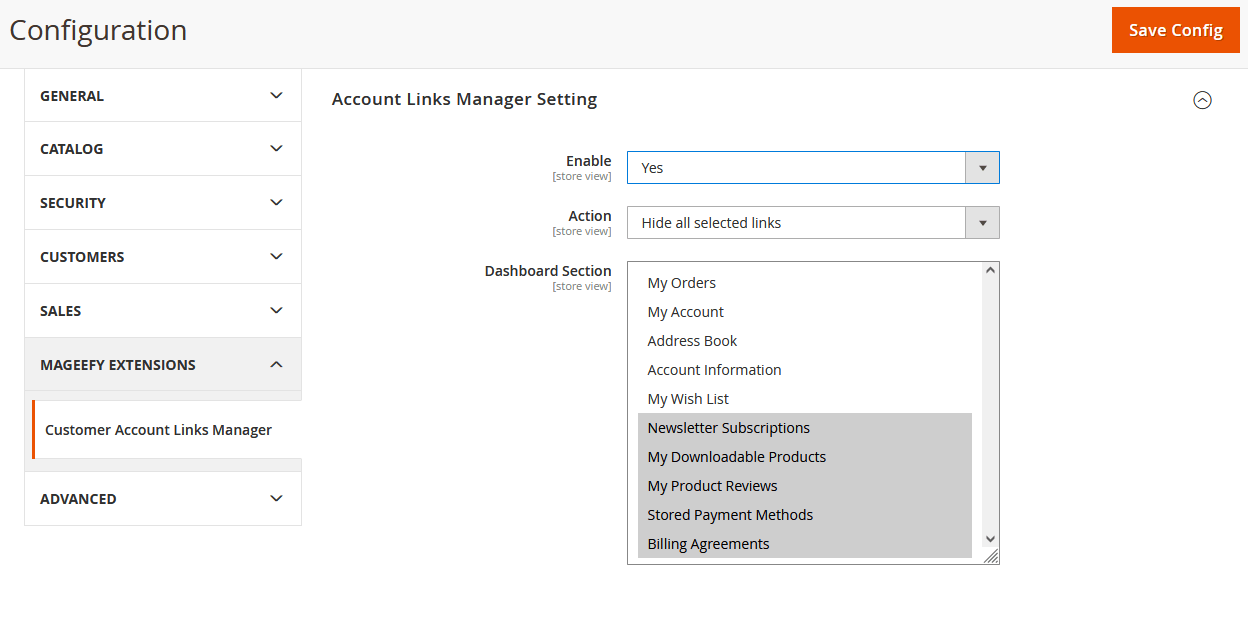
Task: Expand the Security configuration section
Action: tap(163, 203)
